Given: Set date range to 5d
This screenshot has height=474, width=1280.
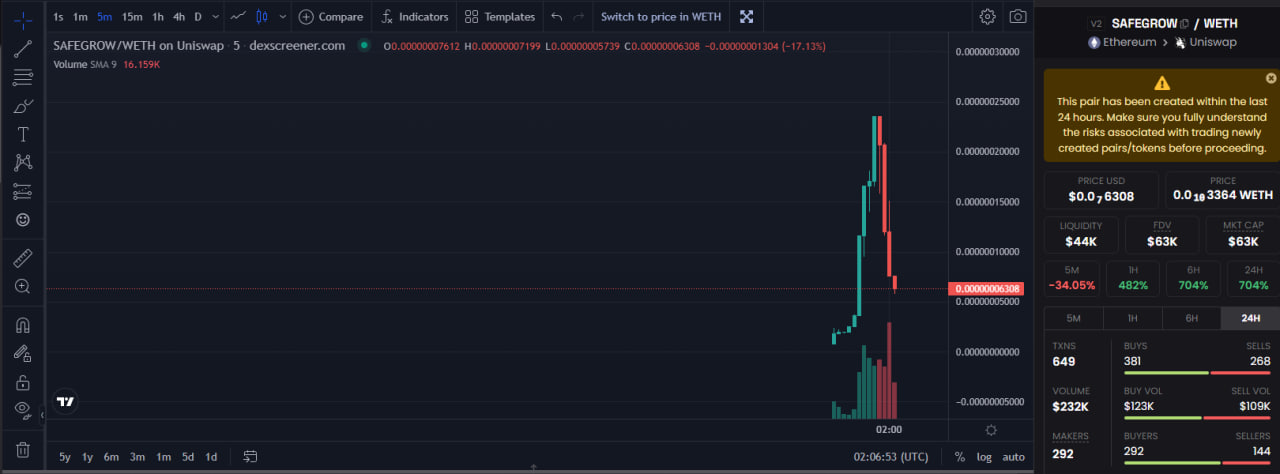Looking at the screenshot, I should (188, 457).
